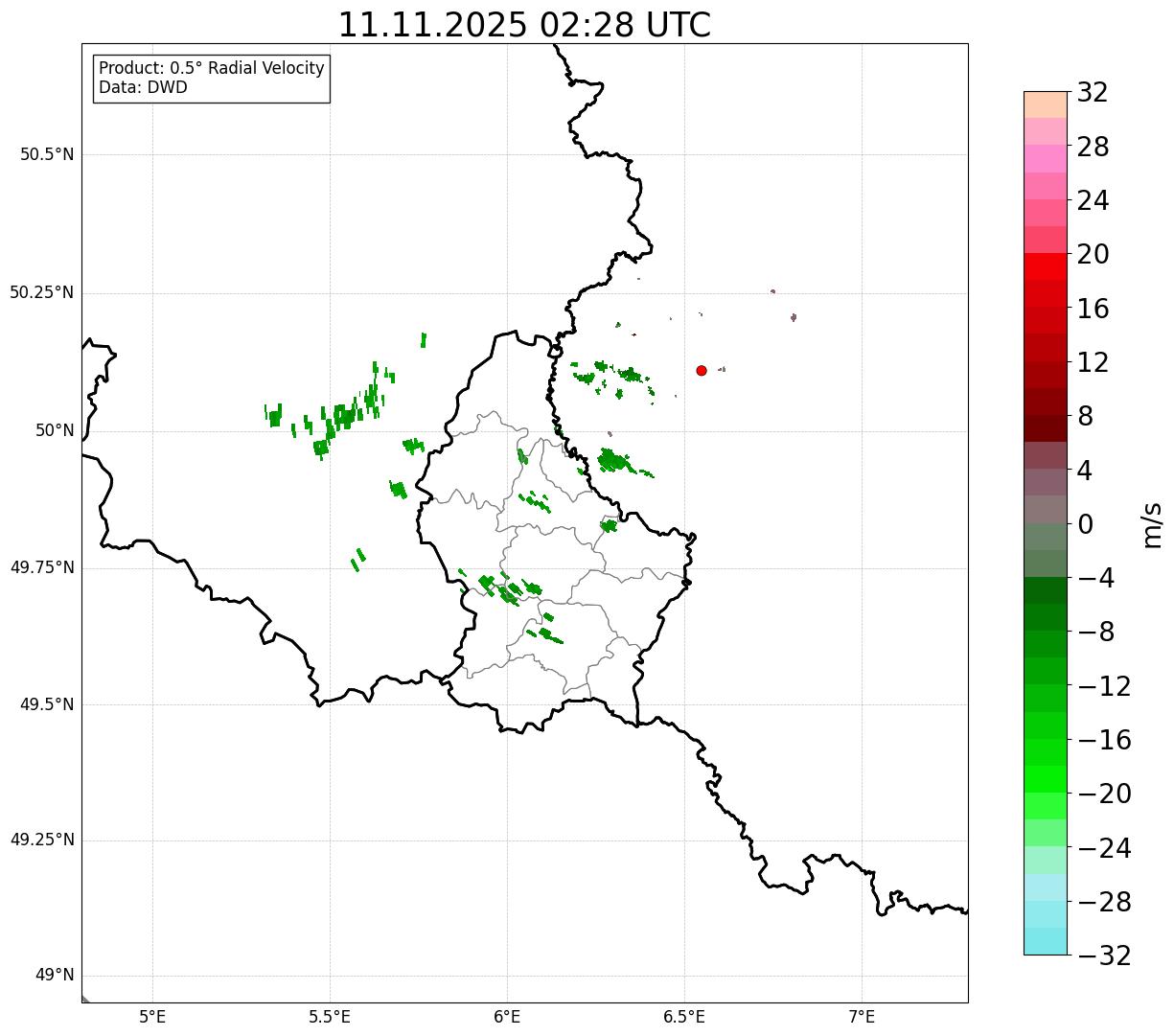Click the 49.25°N latitude label

(41, 840)
